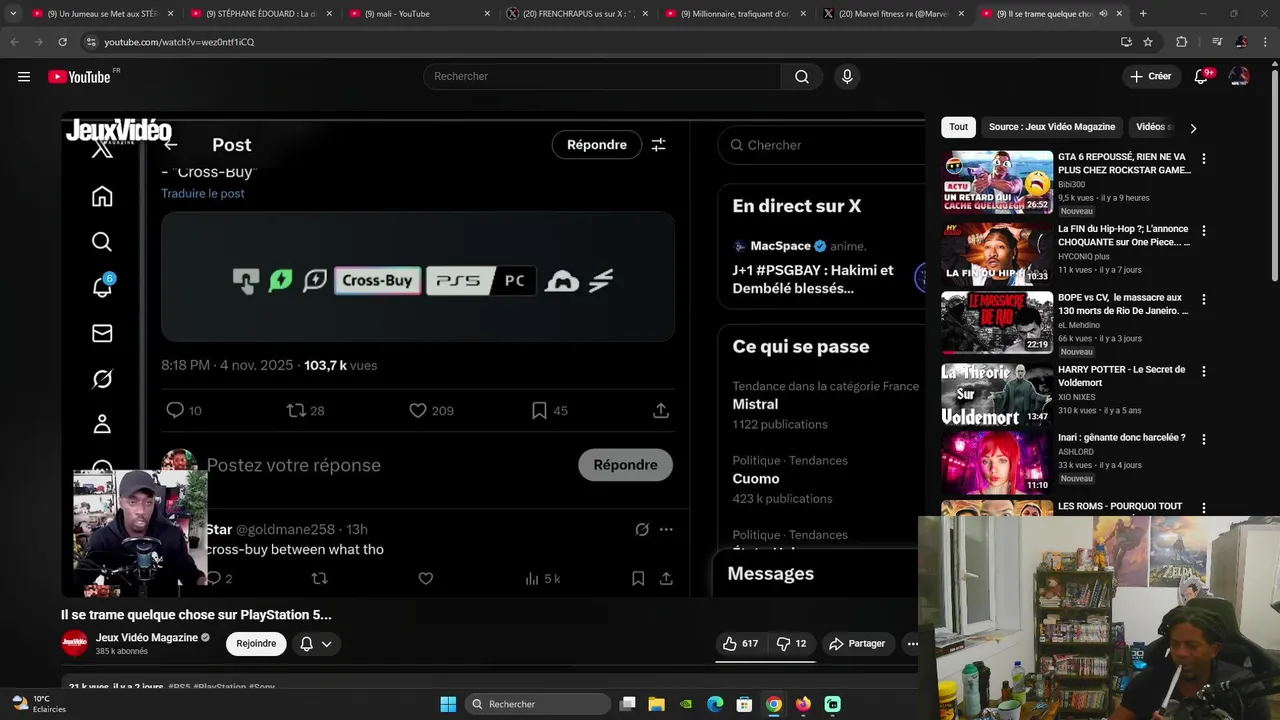Screen dimensions: 1280x720
Task: Click the YouTube Rechercher search field
Action: click(602, 77)
